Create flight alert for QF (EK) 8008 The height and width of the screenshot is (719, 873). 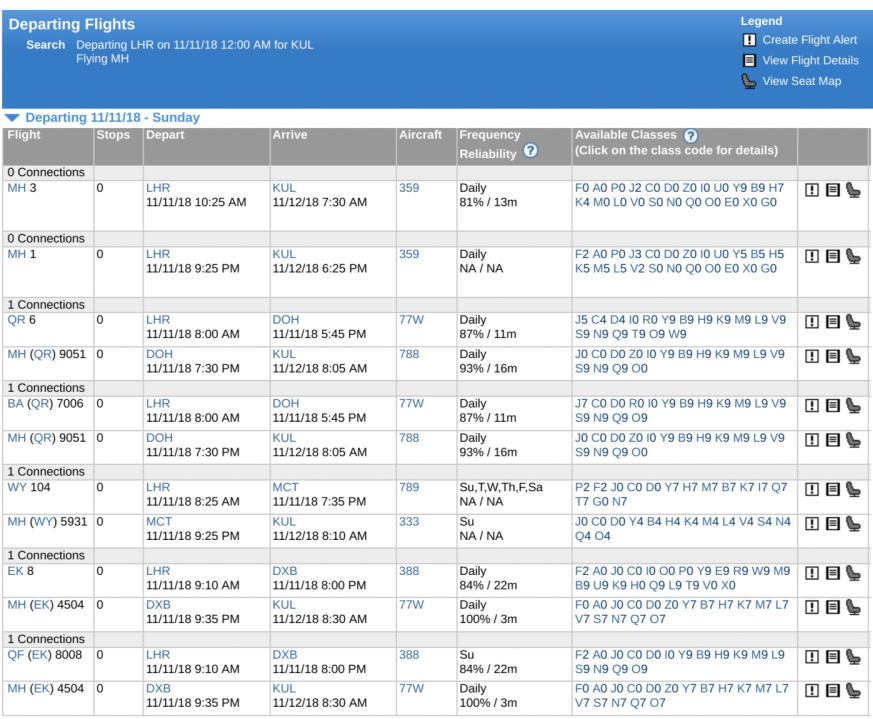812,657
